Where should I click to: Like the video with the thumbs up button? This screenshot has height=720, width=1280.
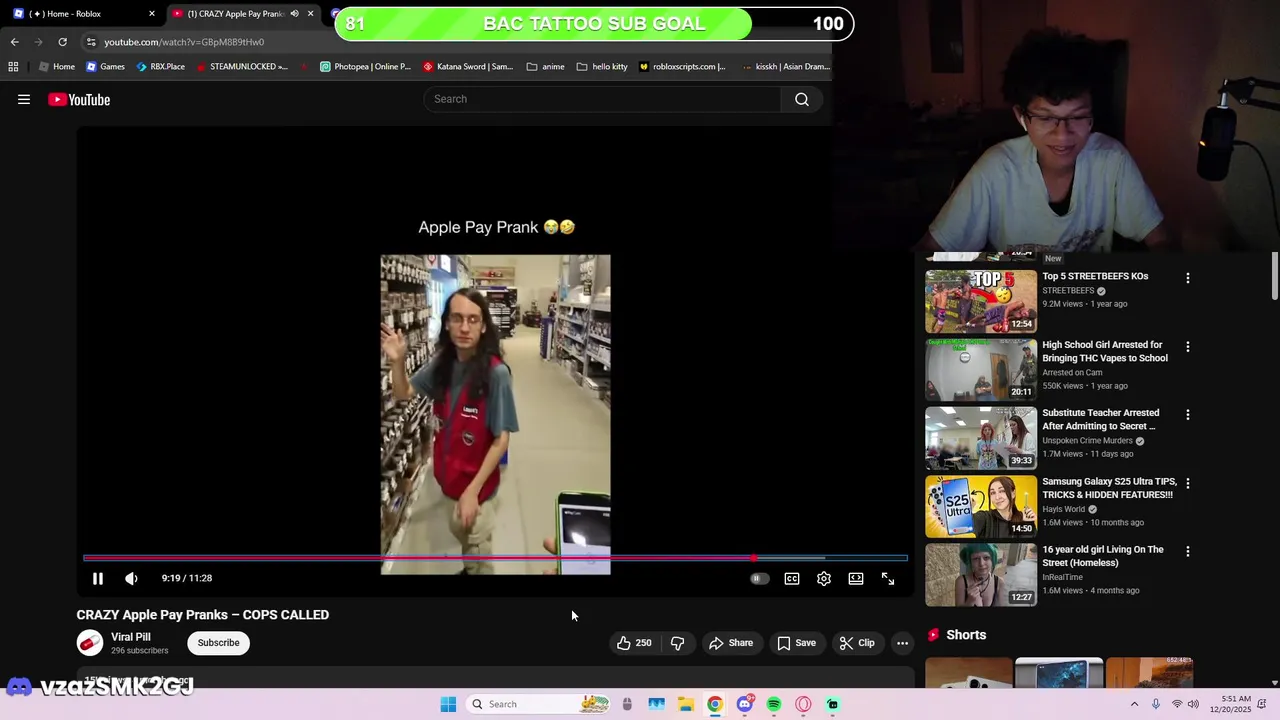pyautogui.click(x=634, y=643)
